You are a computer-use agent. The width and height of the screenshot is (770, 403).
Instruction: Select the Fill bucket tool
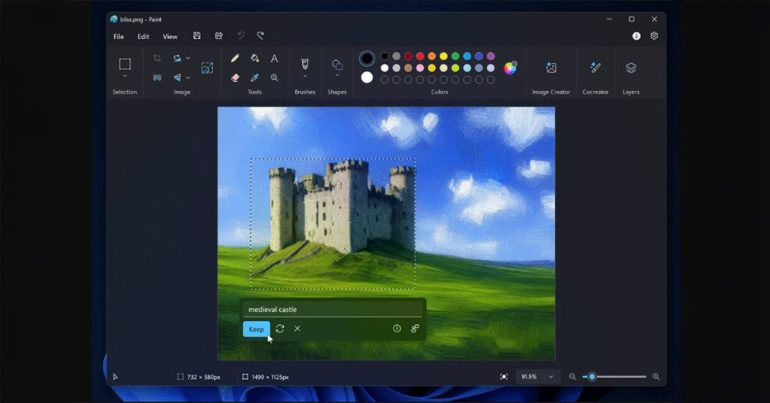(x=254, y=58)
